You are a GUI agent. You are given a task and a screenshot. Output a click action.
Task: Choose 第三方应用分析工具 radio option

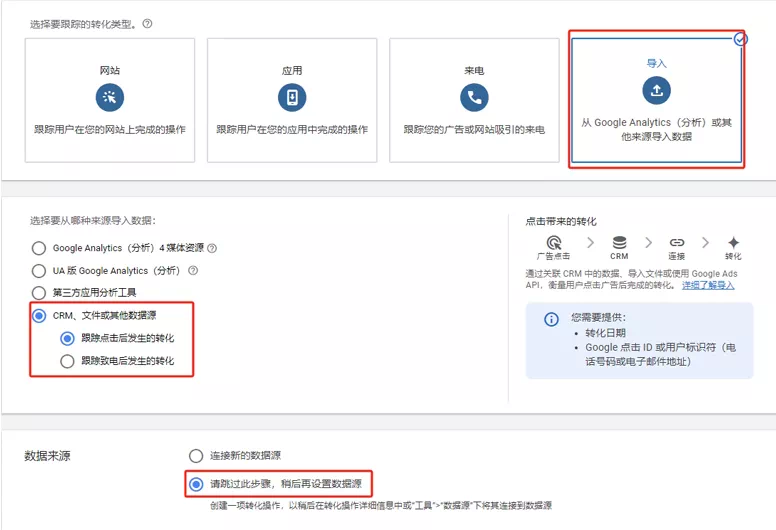click(39, 292)
